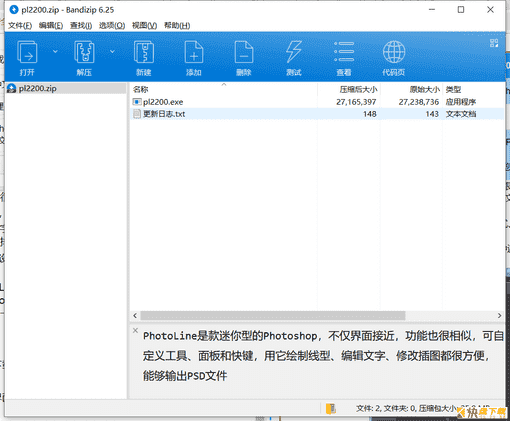Click the pl2200.exe application icon

(137, 102)
